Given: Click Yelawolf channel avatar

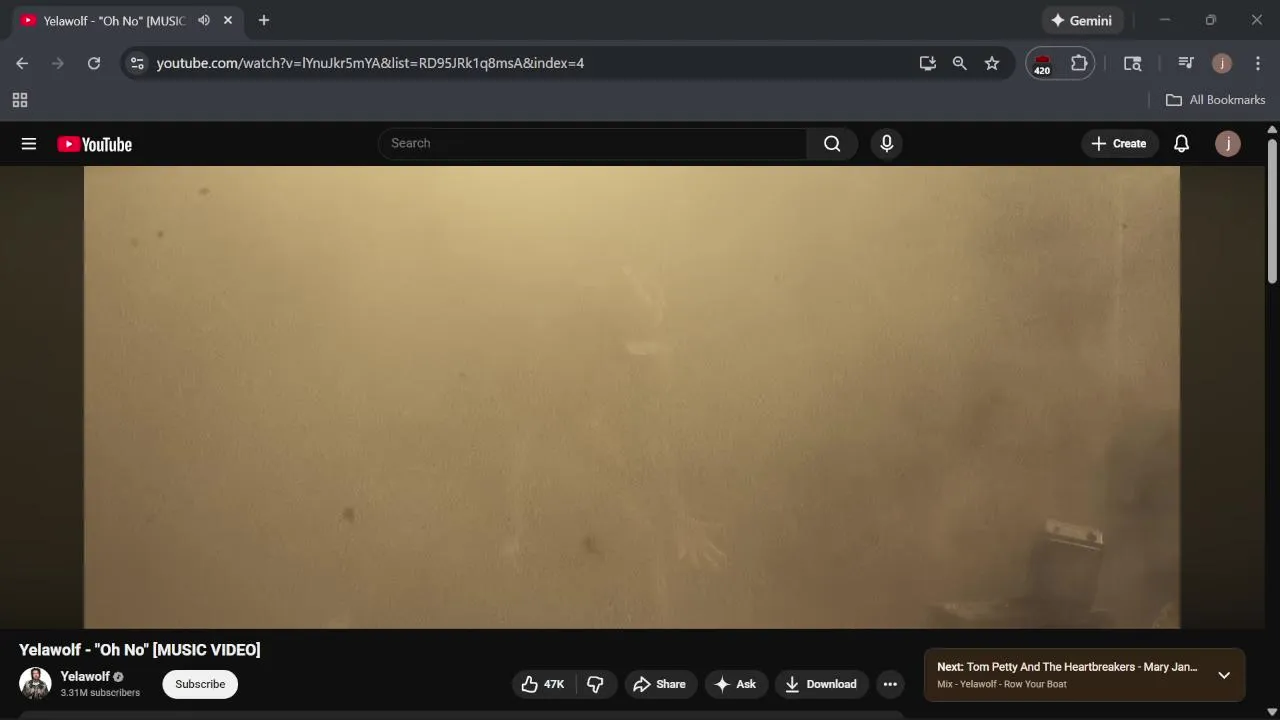Looking at the screenshot, I should pos(35,683).
